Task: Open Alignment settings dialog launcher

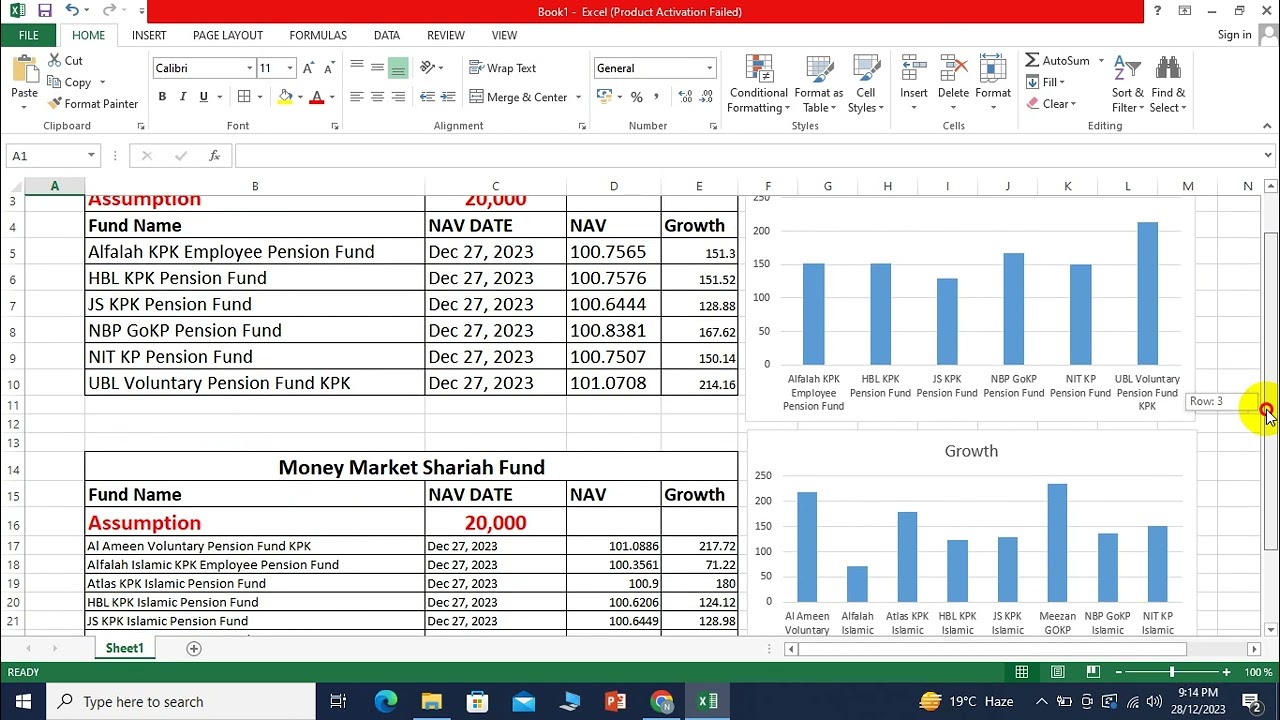Action: click(582, 126)
